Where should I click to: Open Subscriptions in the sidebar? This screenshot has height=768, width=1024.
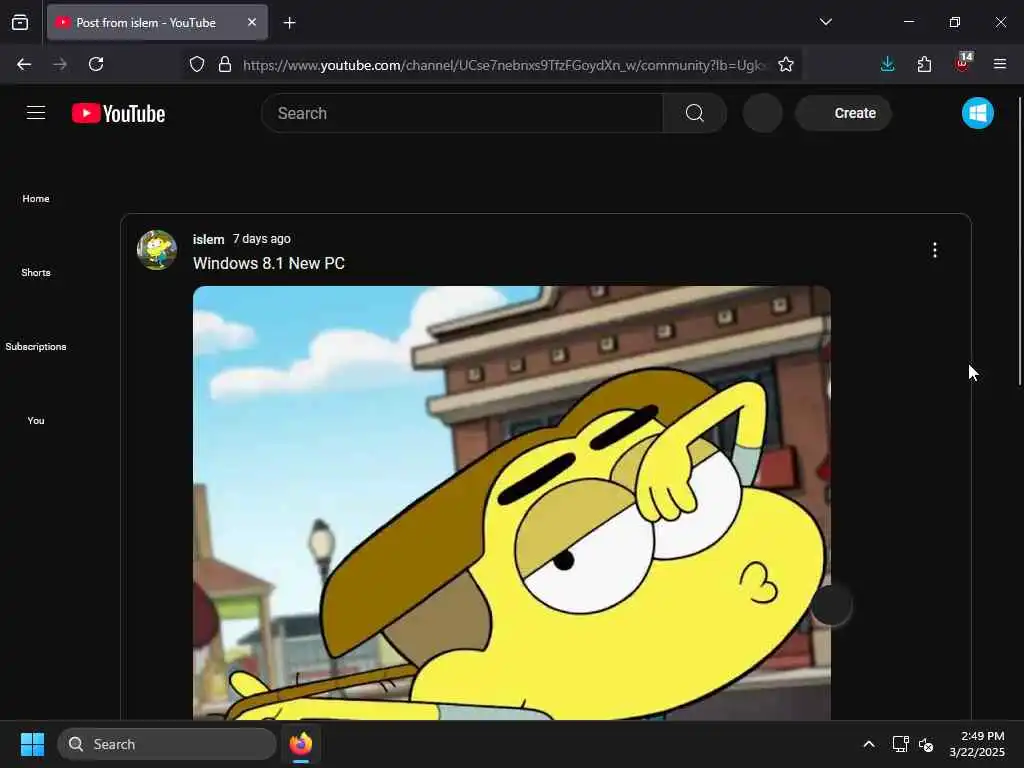click(x=36, y=347)
